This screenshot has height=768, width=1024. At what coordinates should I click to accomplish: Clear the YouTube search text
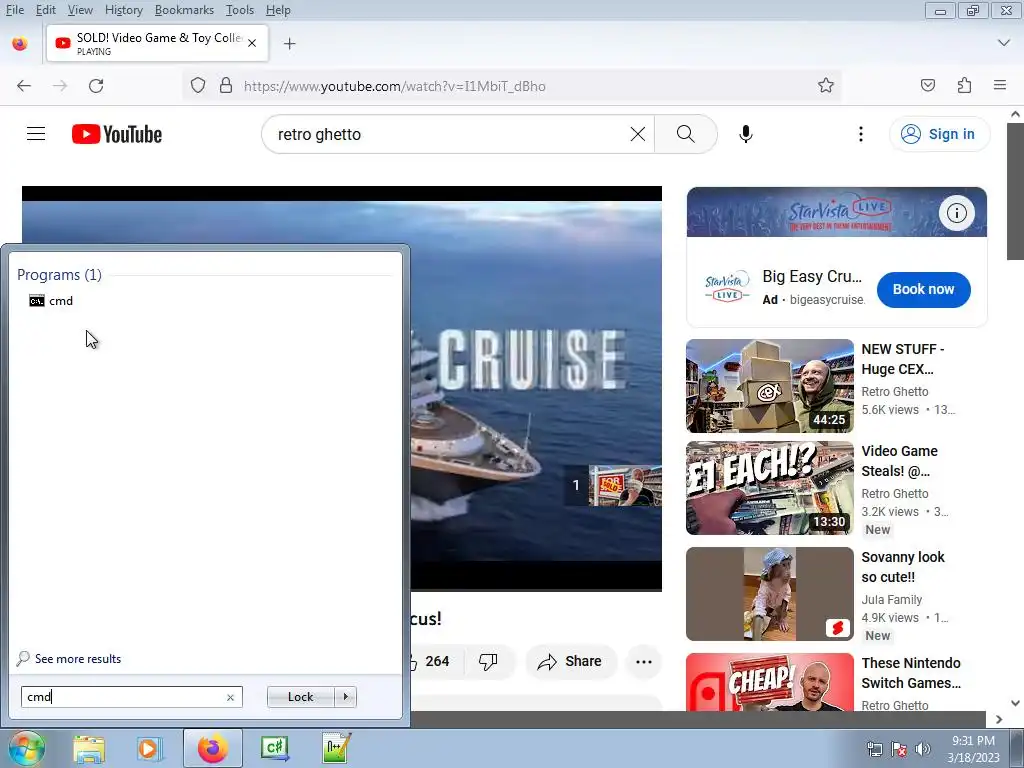pyautogui.click(x=637, y=134)
